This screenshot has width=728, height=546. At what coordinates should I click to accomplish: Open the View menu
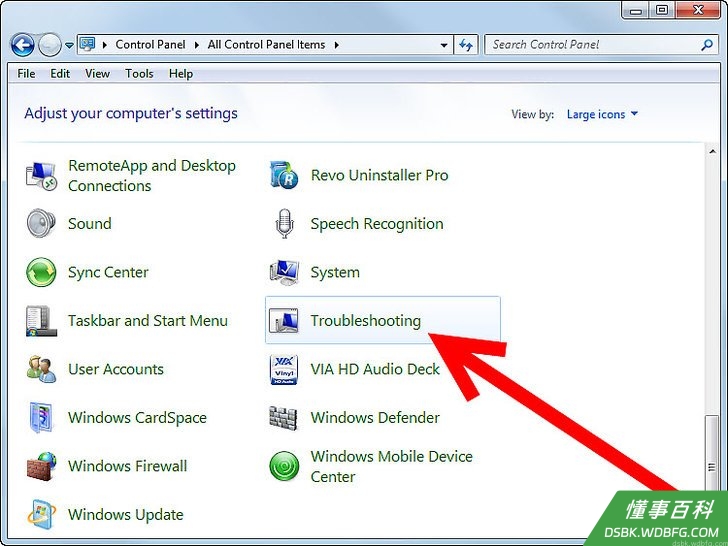(98, 74)
